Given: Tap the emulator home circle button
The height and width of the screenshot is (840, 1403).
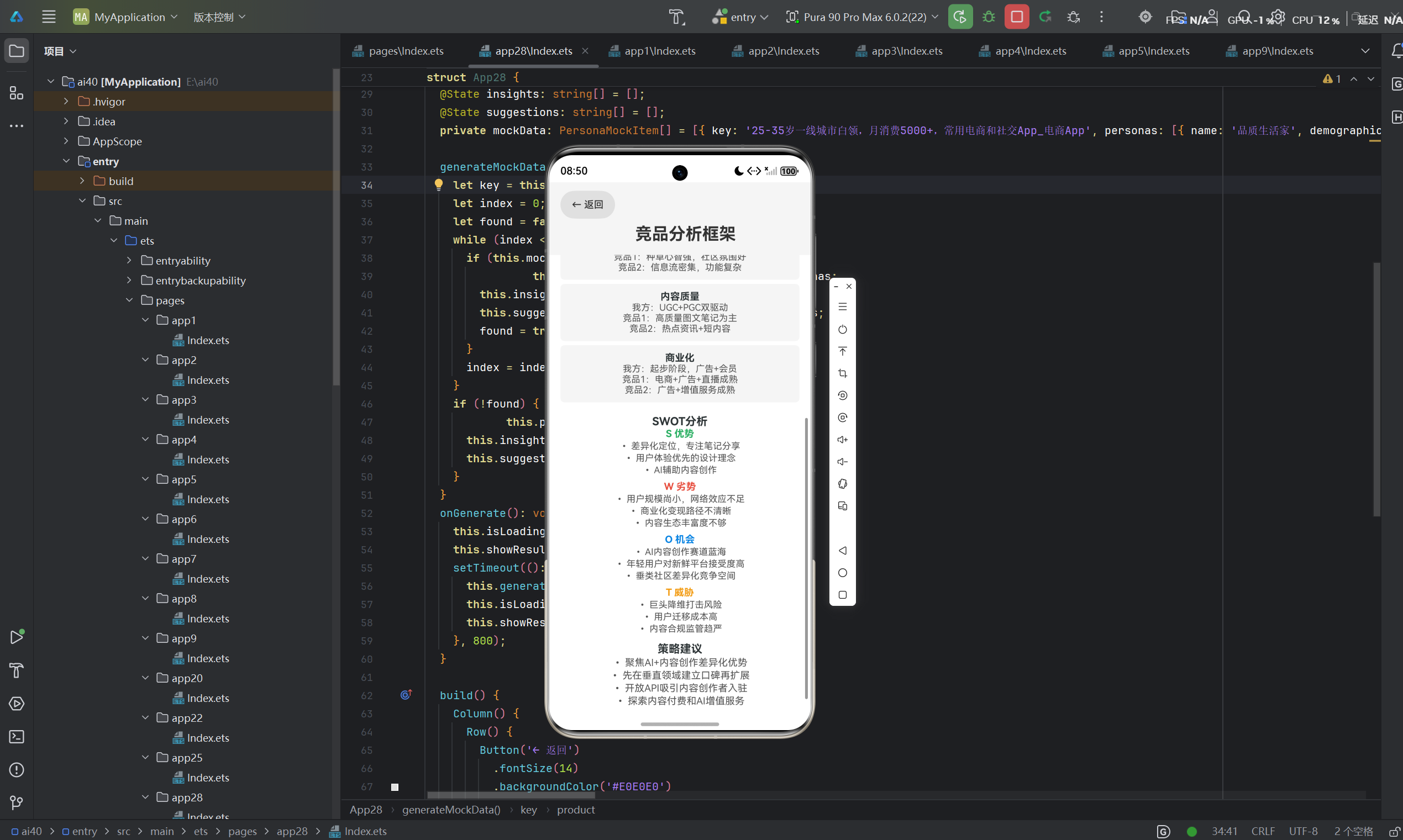Looking at the screenshot, I should coord(843,572).
